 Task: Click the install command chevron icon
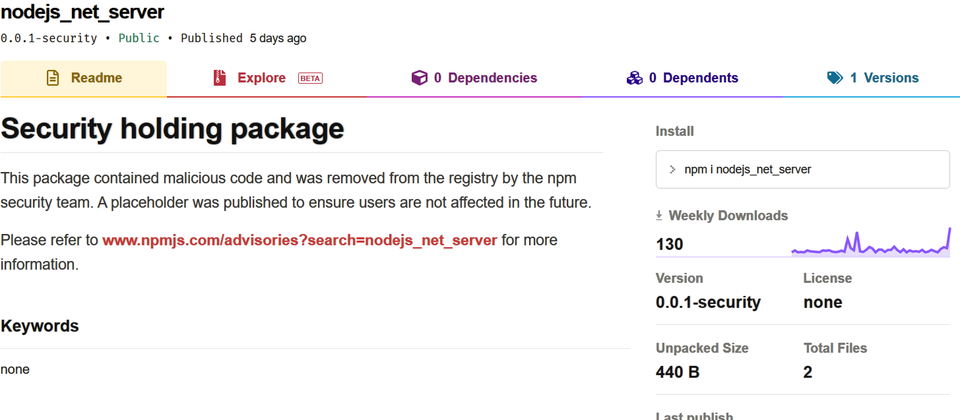pyautogui.click(x=672, y=170)
